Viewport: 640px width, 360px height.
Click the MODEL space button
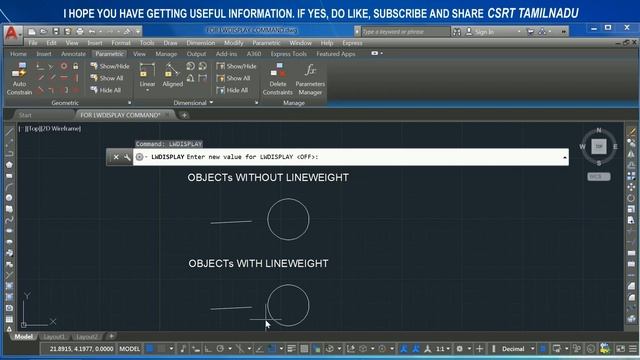tap(129, 349)
